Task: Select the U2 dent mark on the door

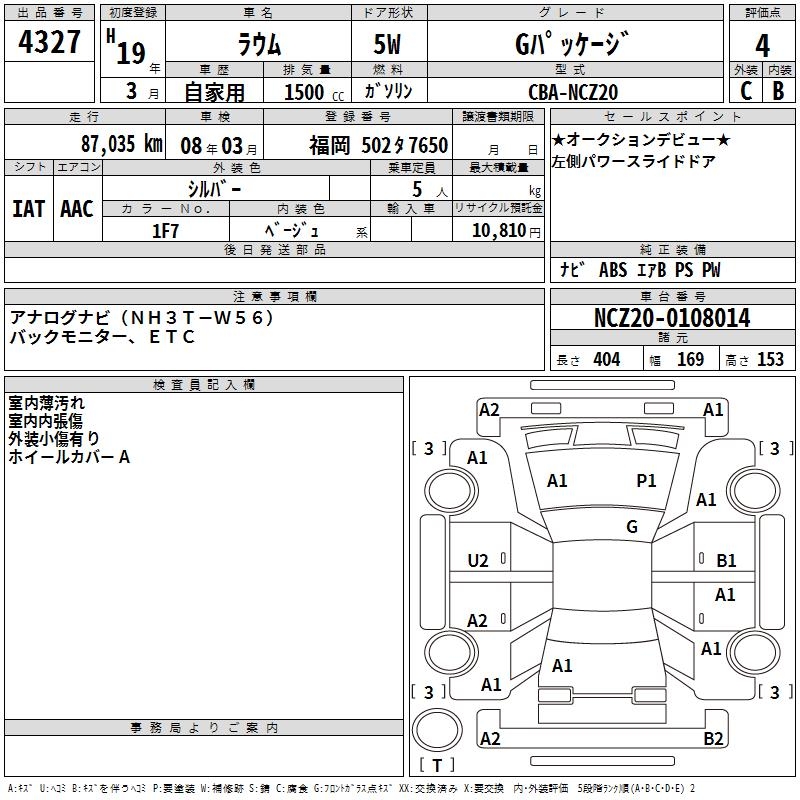Action: tap(478, 561)
